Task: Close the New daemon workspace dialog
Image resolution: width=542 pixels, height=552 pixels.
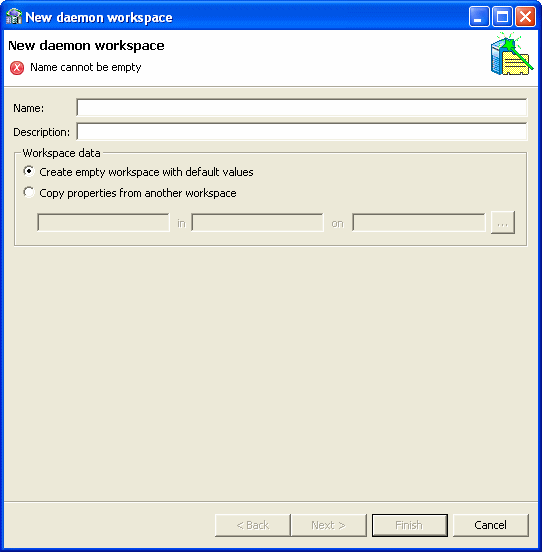Action: [525, 17]
